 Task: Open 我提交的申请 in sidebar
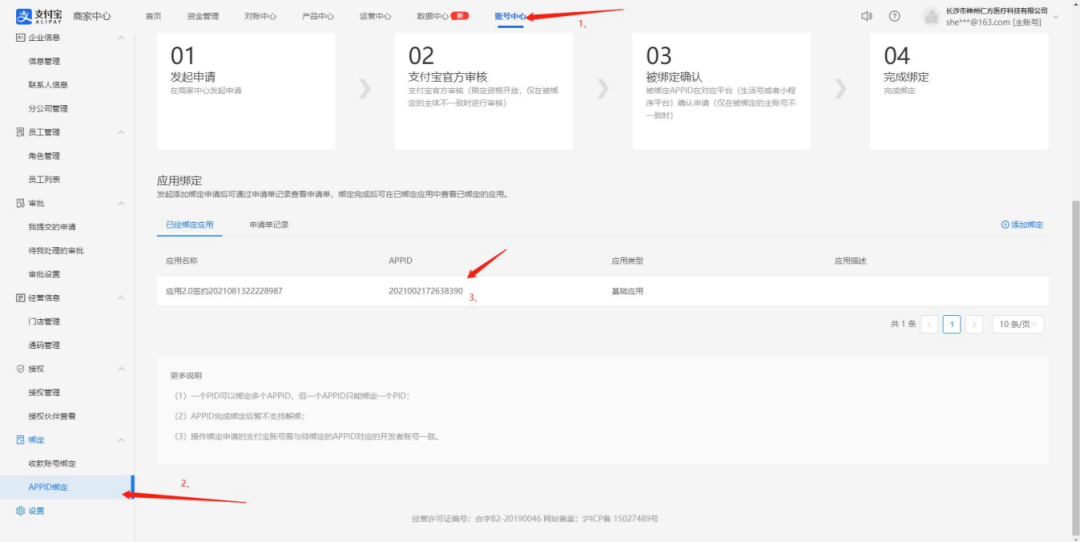click(52, 227)
